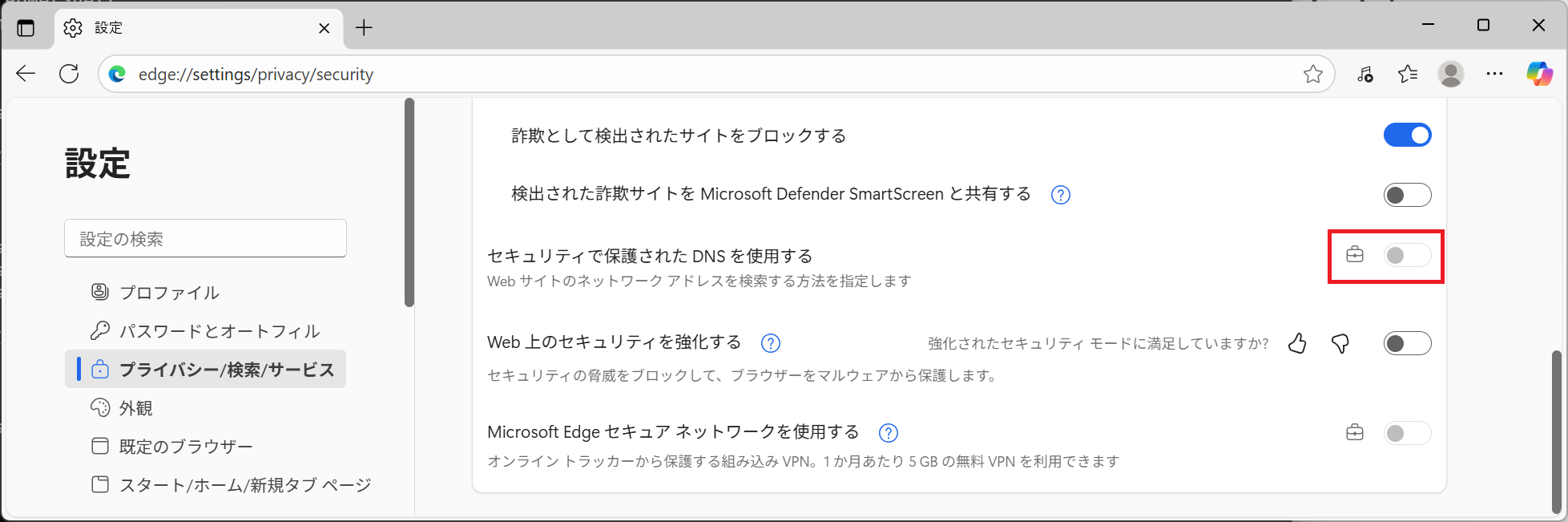The image size is (1568, 522).
Task: Open help icon beside Web 上のセキュリティを強化する
Action: pyautogui.click(x=770, y=343)
